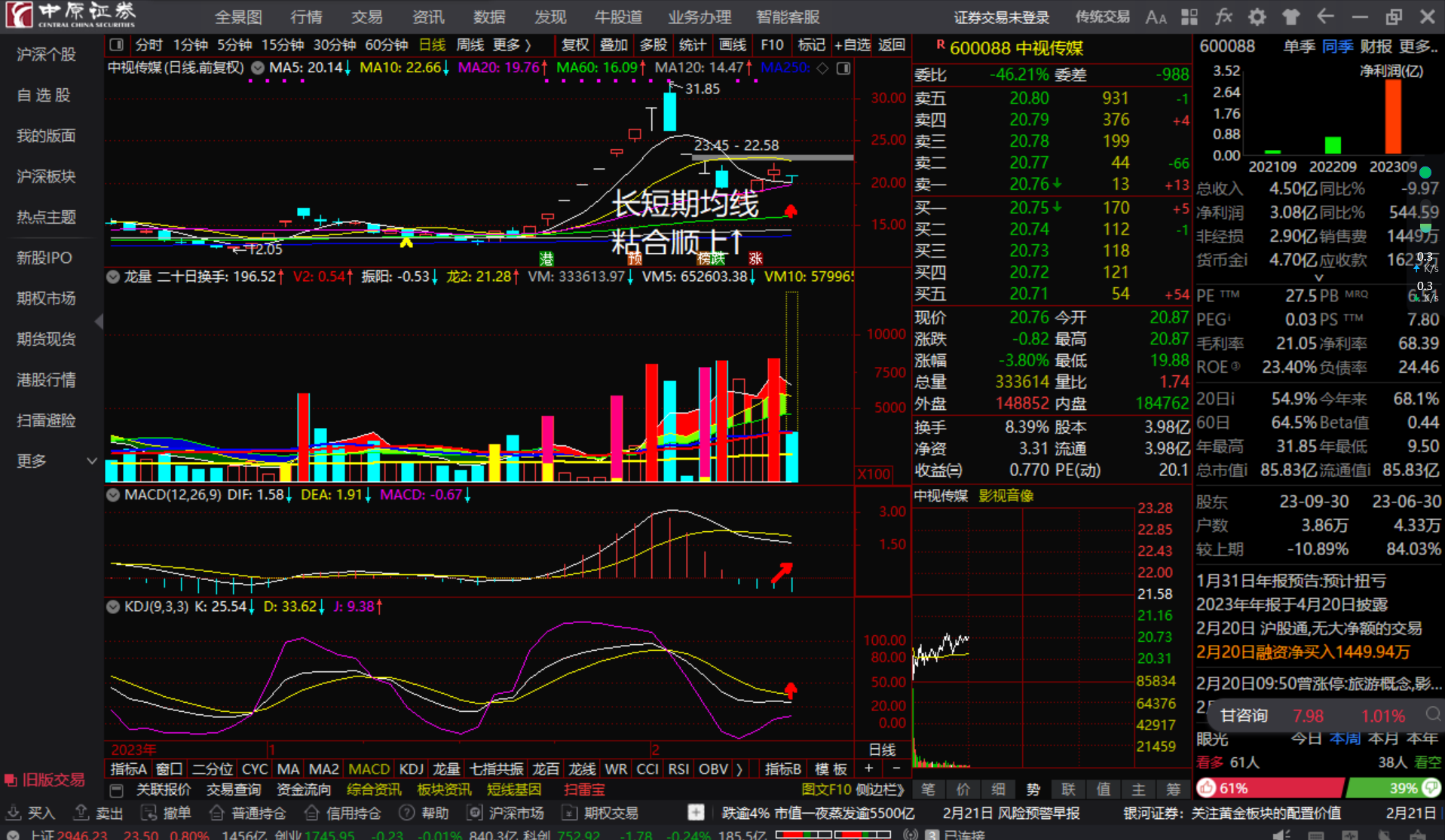Toggle the round marker beside 龙量 indicator
1445x840 pixels.
pyautogui.click(x=113, y=277)
